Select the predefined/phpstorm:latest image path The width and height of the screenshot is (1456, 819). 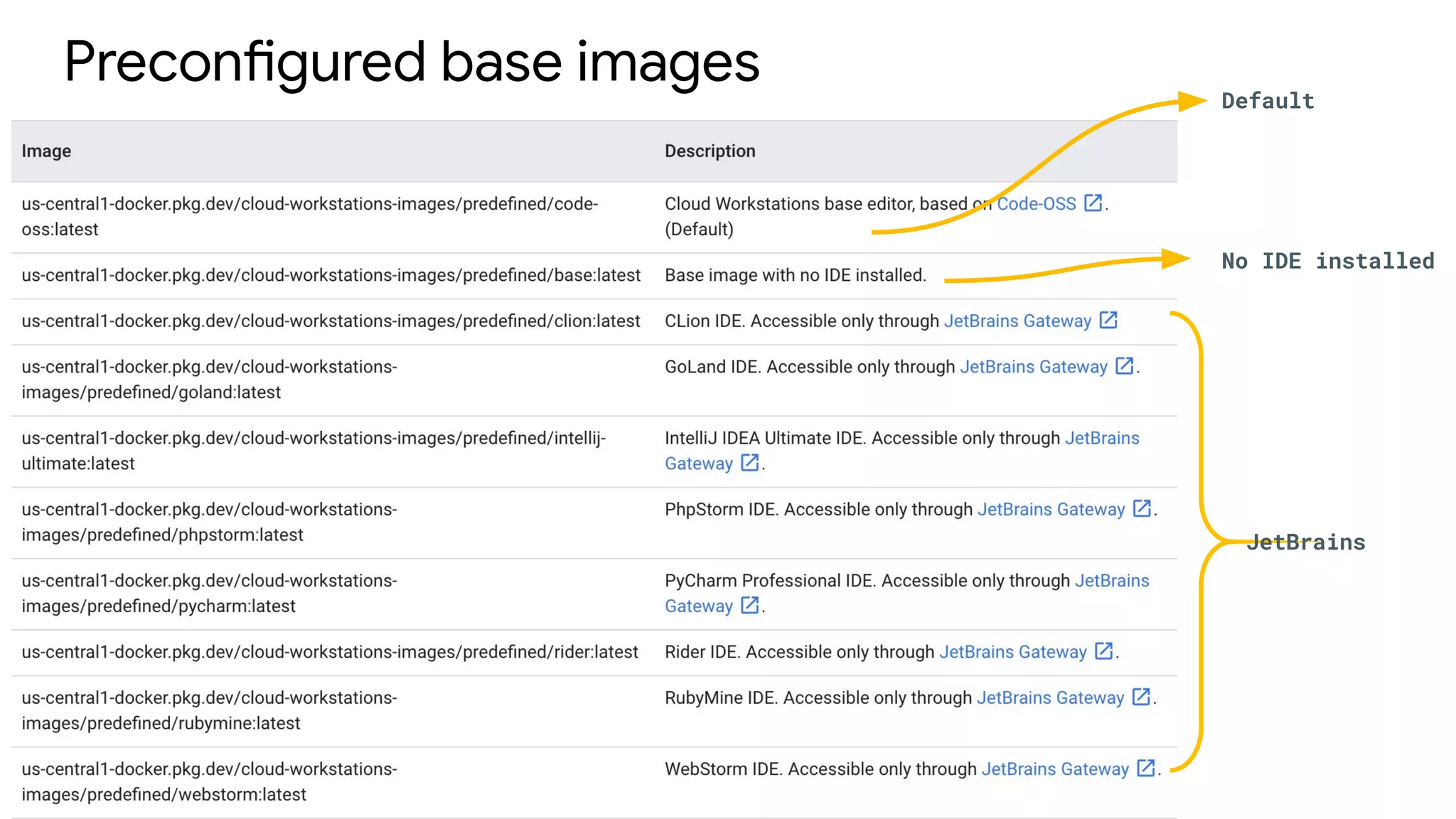(210, 523)
